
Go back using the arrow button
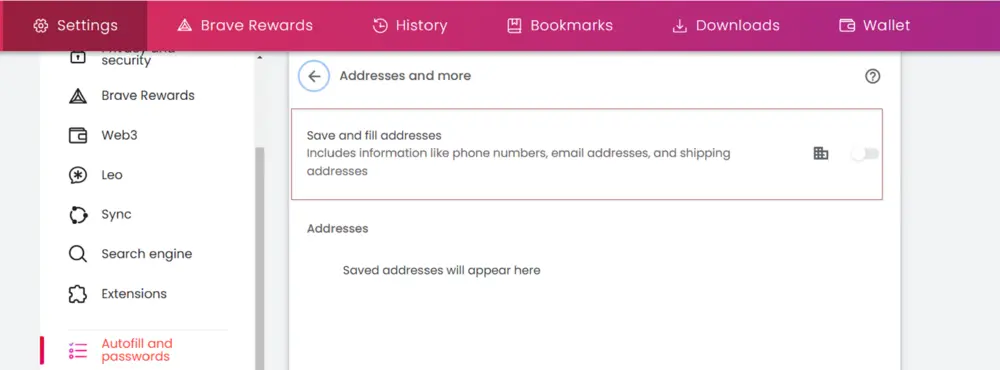(314, 77)
